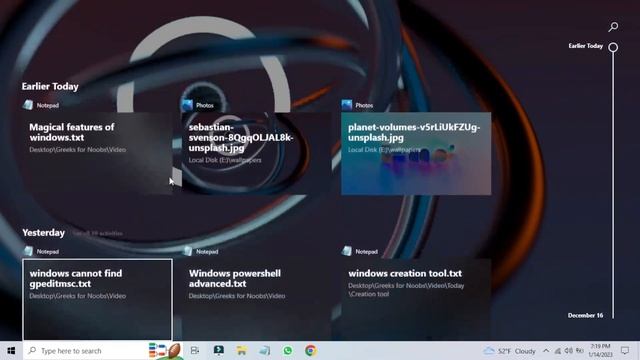Open the windows cannot find gpeditmsc.txt card
This screenshot has height=360, width=640.
click(x=97, y=300)
